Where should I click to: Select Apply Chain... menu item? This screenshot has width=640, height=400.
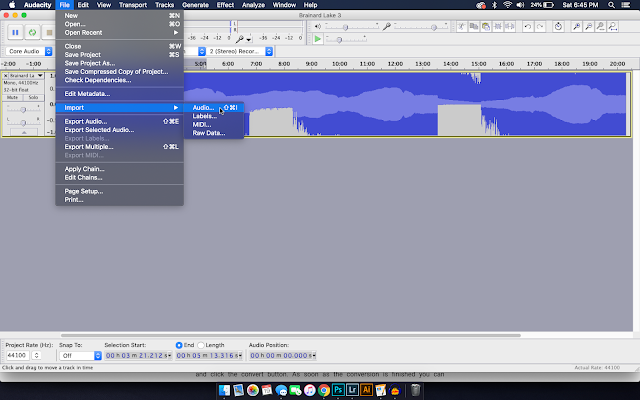click(x=119, y=169)
